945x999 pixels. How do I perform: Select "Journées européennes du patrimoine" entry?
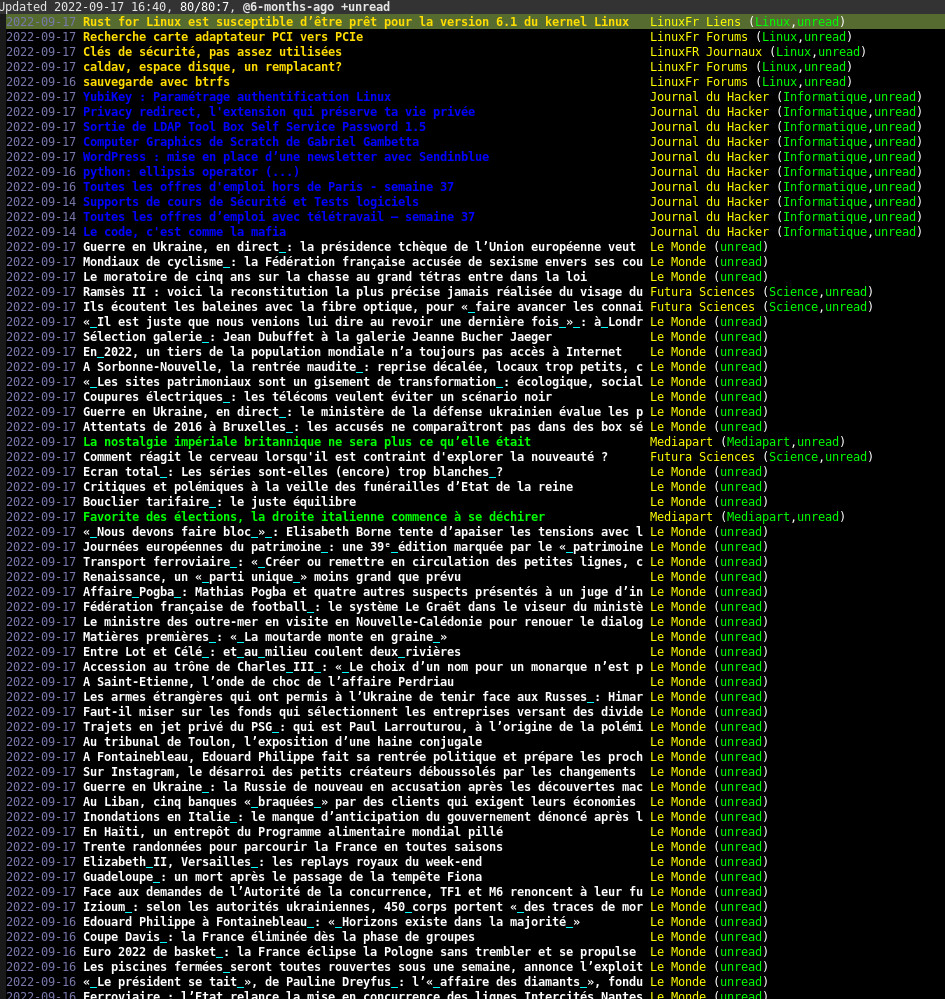coord(363,547)
